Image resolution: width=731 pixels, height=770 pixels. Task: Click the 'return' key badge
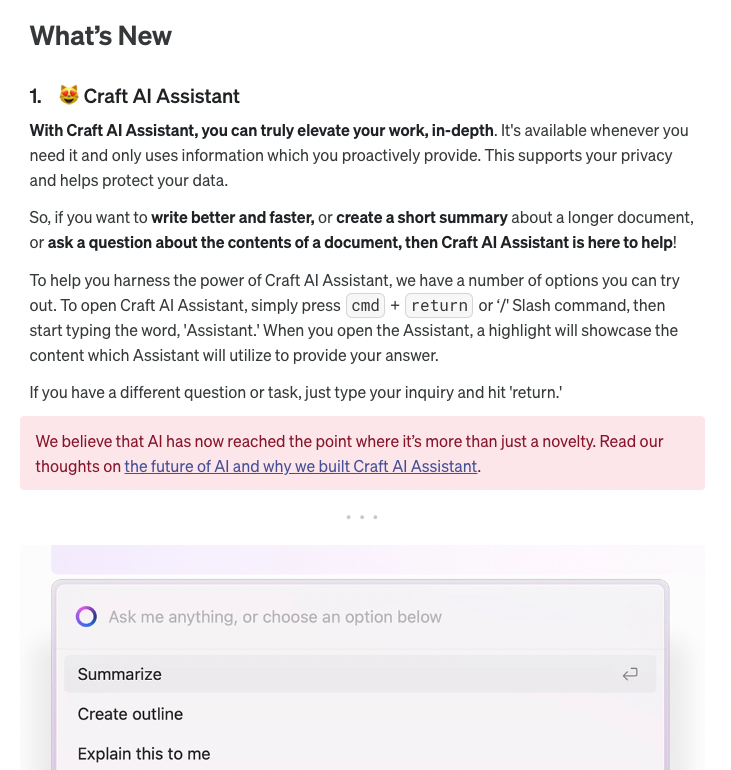pyautogui.click(x=439, y=305)
